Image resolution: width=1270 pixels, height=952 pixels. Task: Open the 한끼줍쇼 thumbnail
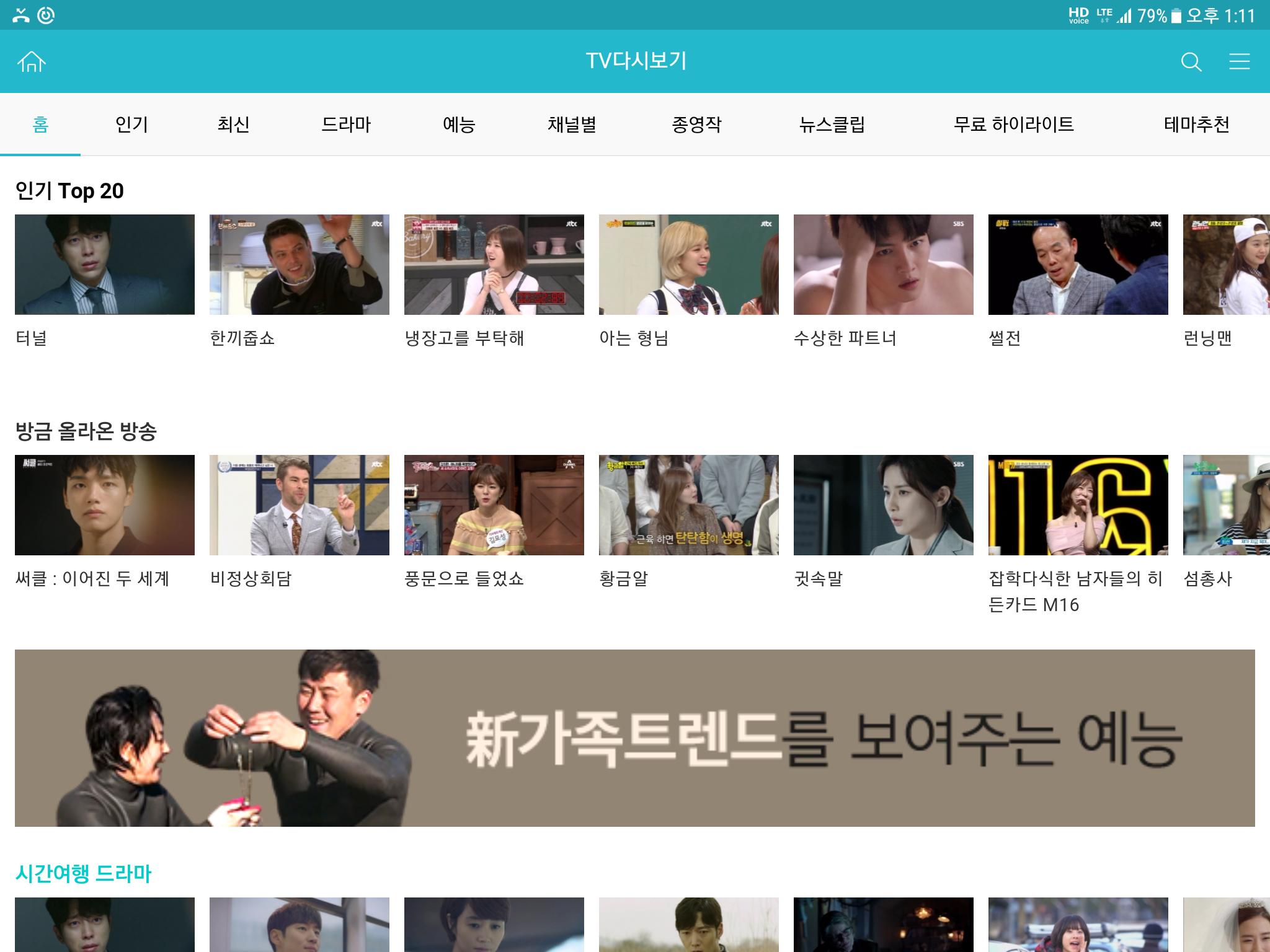point(300,265)
